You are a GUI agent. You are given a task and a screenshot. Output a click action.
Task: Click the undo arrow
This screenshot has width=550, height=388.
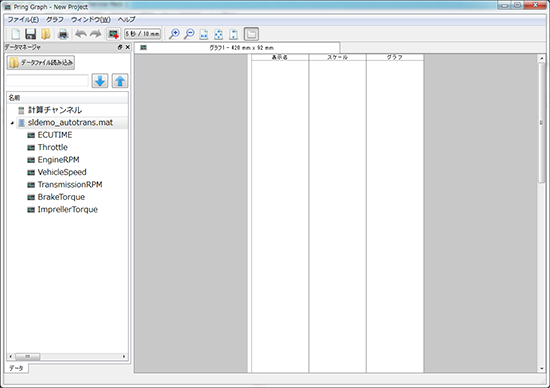(x=81, y=34)
